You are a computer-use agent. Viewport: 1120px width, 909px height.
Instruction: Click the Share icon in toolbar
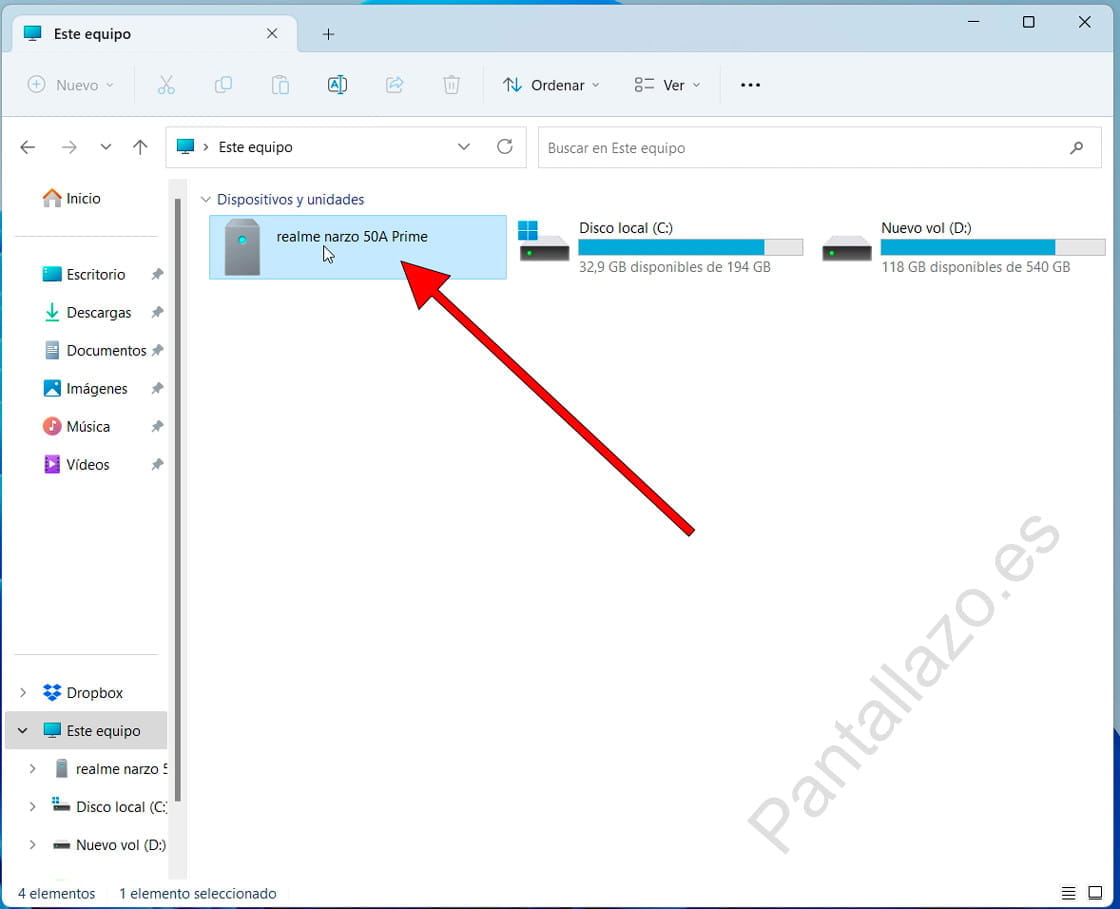[394, 85]
